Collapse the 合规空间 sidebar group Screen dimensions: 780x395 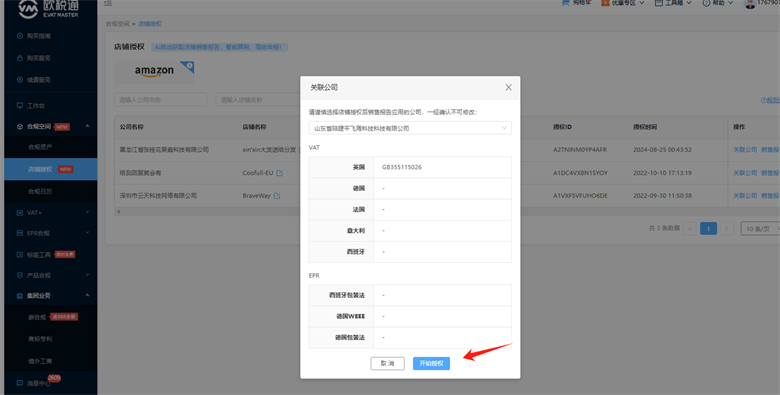pos(88,126)
